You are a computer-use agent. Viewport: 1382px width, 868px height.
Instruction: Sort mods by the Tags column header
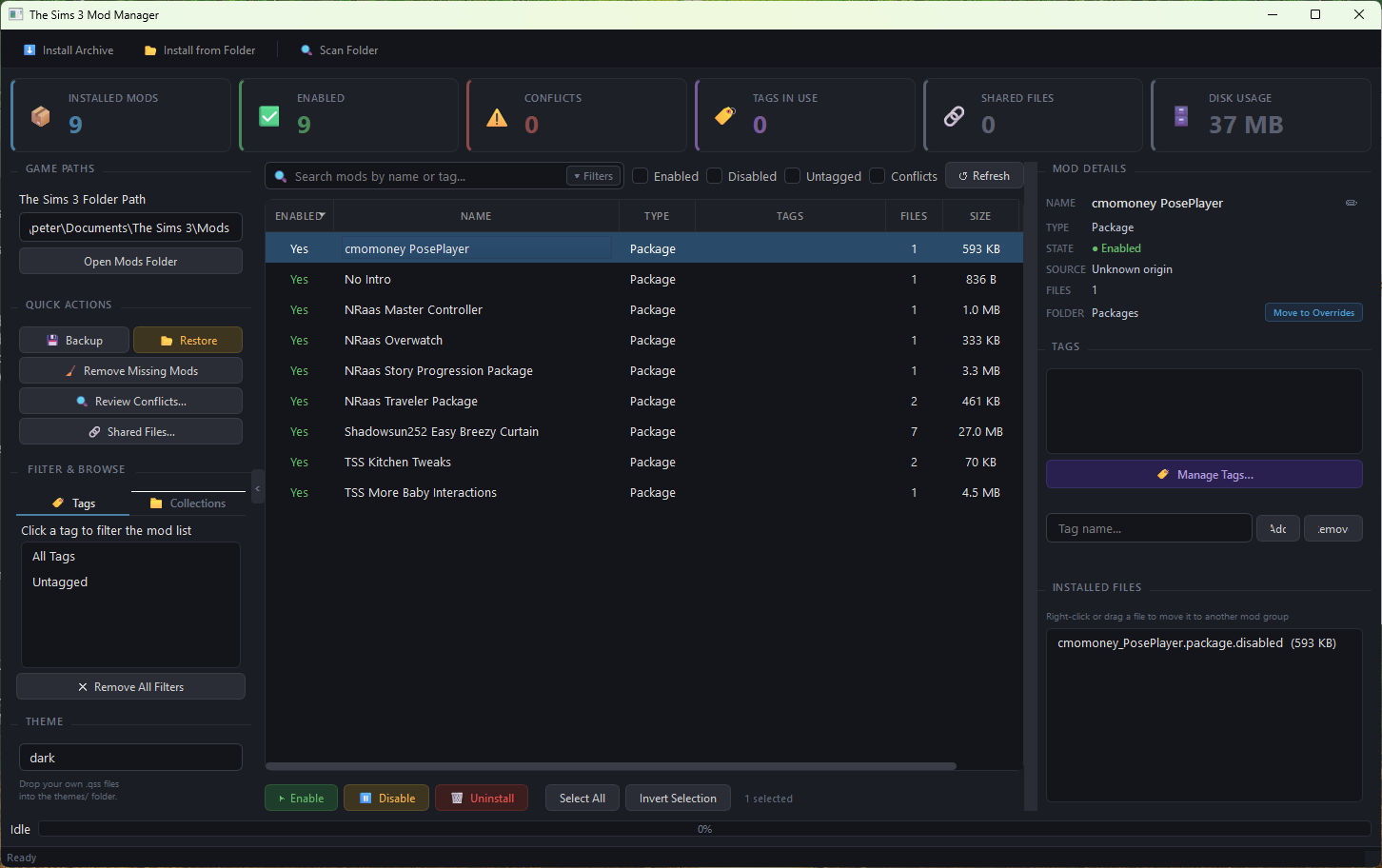coord(790,216)
